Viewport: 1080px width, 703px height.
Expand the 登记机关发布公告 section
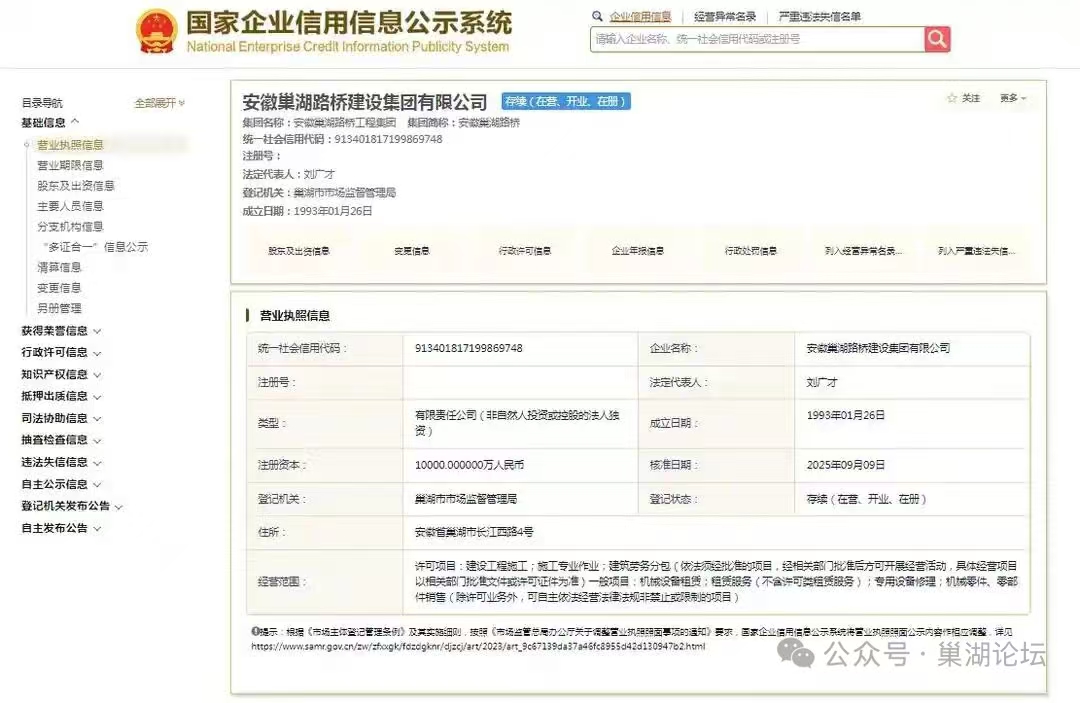pos(72,506)
